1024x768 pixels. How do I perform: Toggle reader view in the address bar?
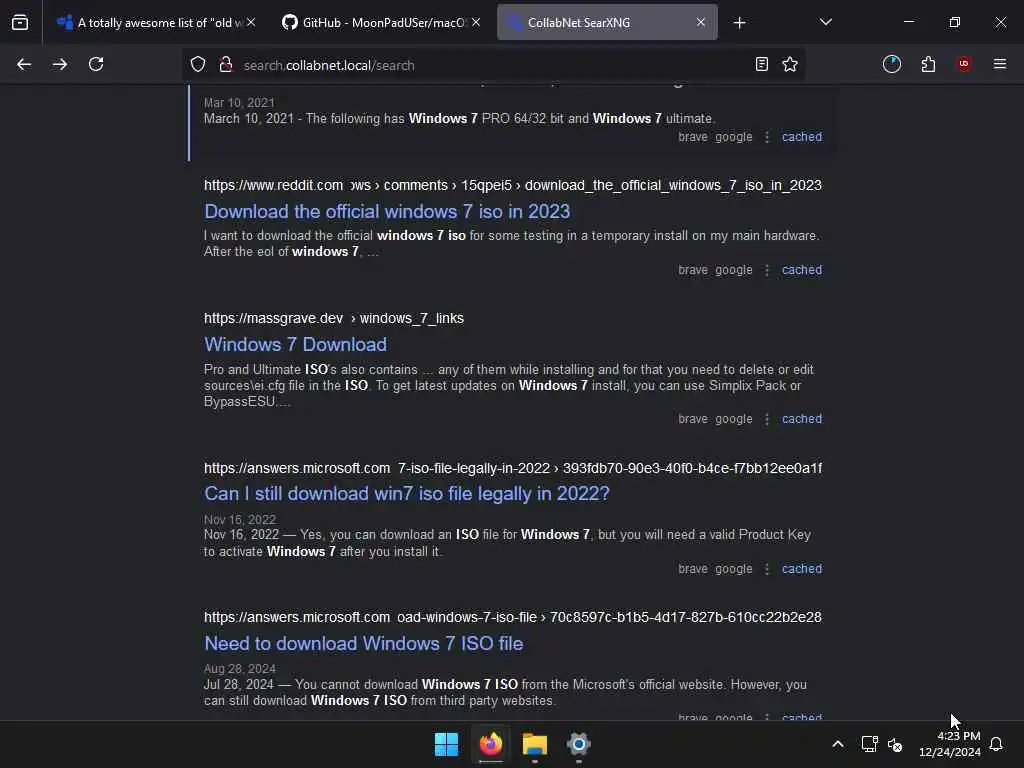click(761, 64)
